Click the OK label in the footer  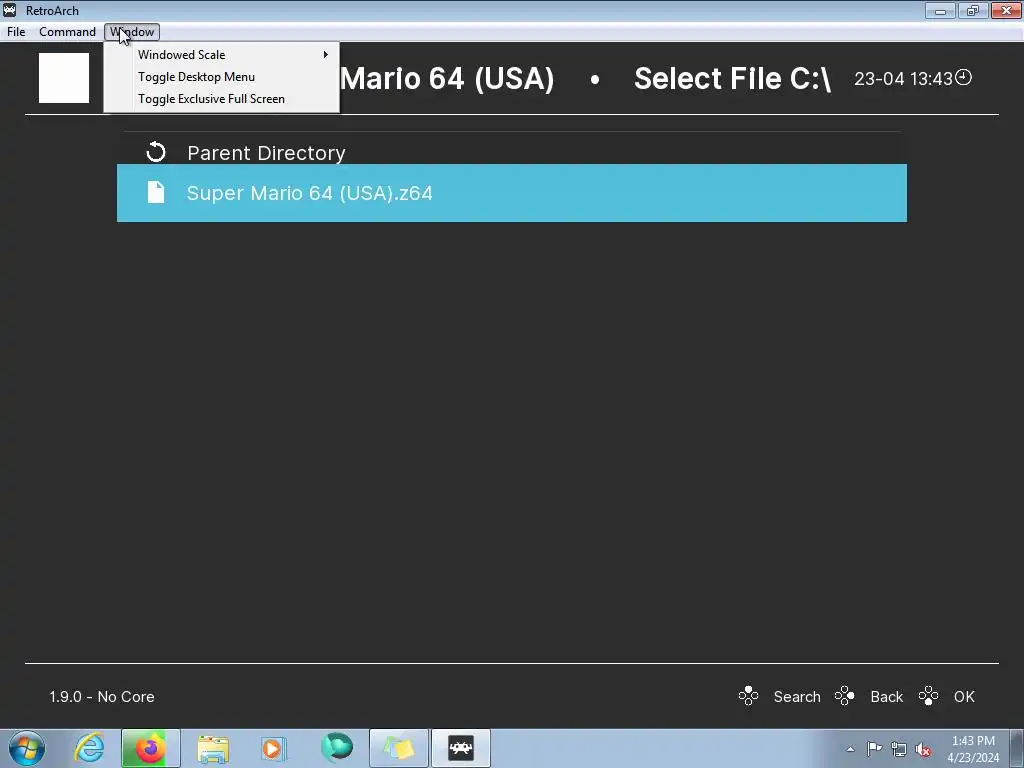[964, 697]
